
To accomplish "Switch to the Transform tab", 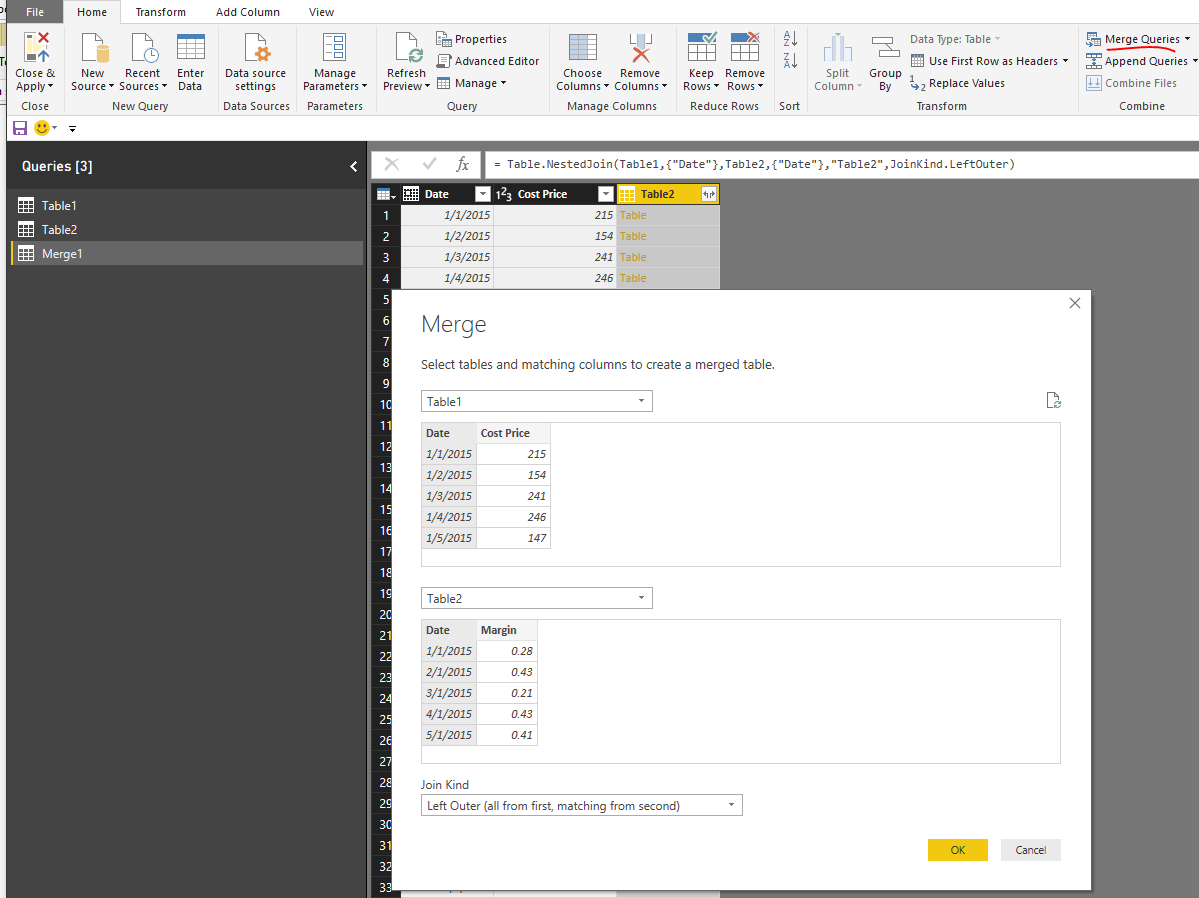I will pos(161,12).
